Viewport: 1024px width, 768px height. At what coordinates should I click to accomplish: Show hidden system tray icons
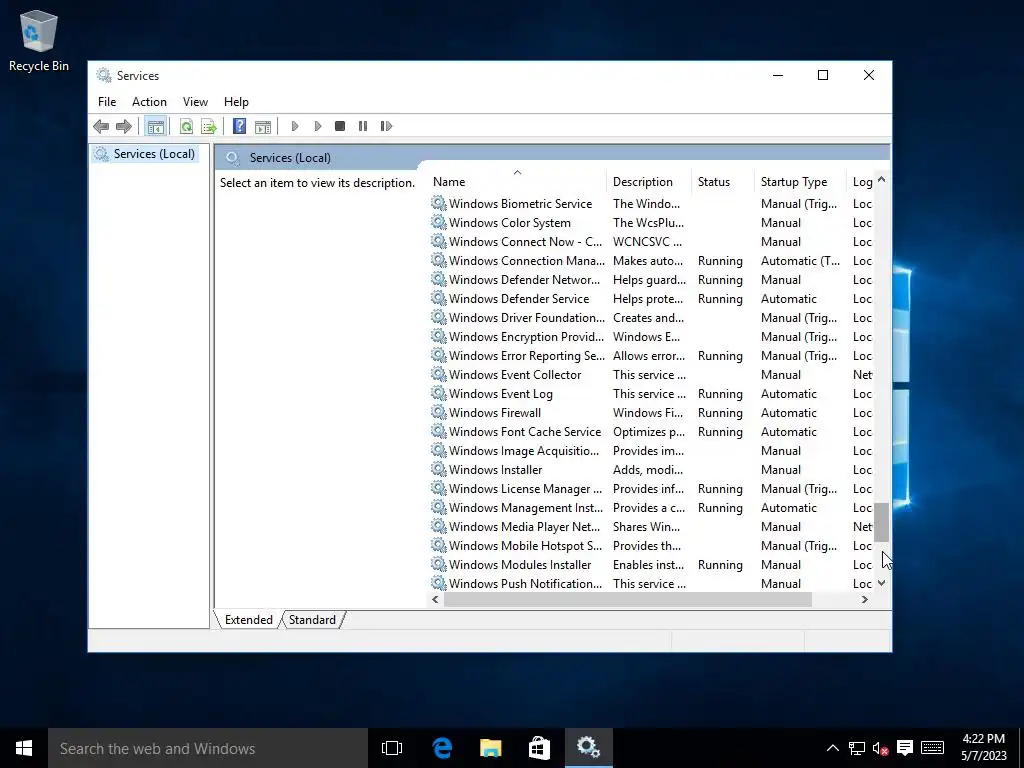point(833,748)
